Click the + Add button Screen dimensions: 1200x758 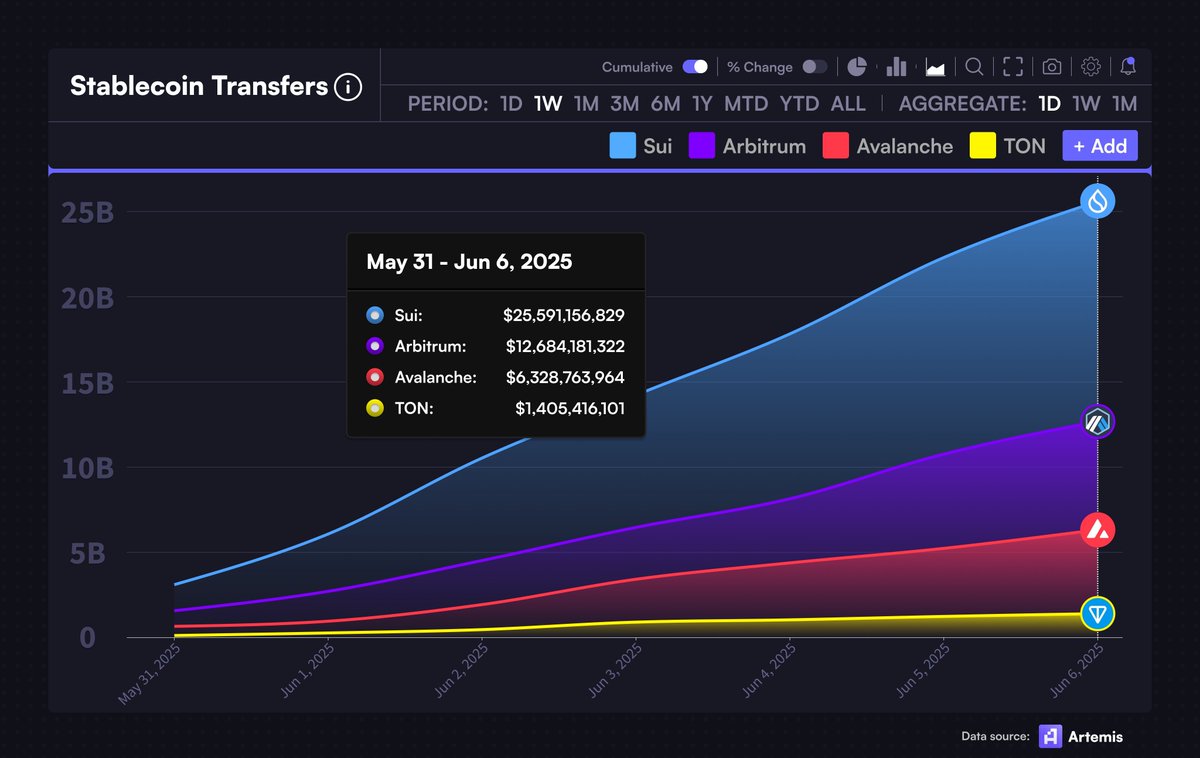pos(1100,146)
